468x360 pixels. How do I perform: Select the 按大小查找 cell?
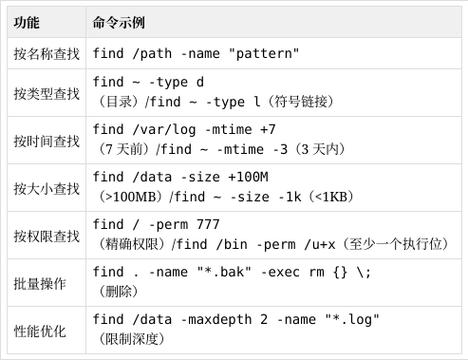tap(47, 189)
